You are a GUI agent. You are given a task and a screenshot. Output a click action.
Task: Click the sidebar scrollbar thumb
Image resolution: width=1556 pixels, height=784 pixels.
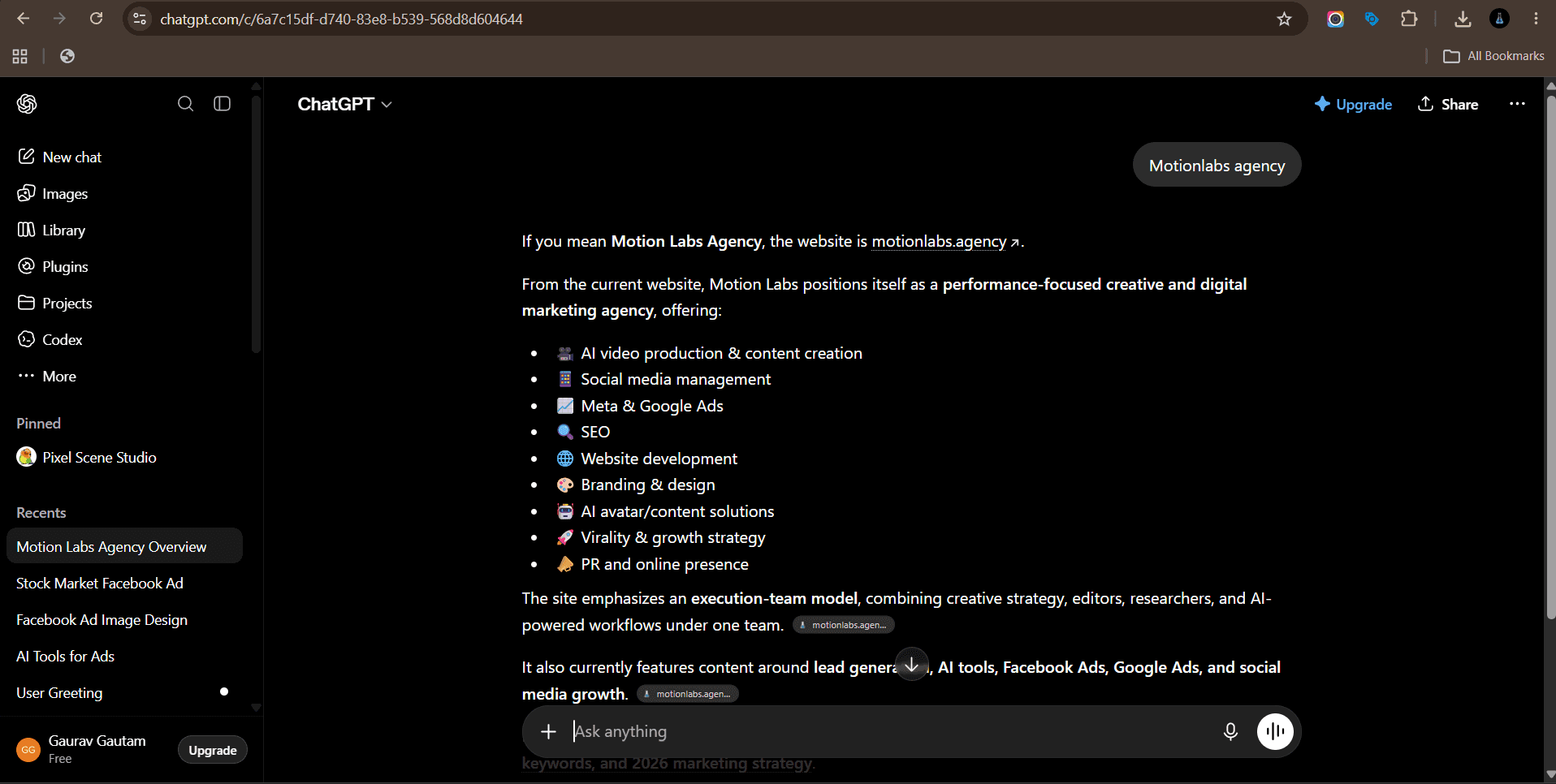point(257,223)
